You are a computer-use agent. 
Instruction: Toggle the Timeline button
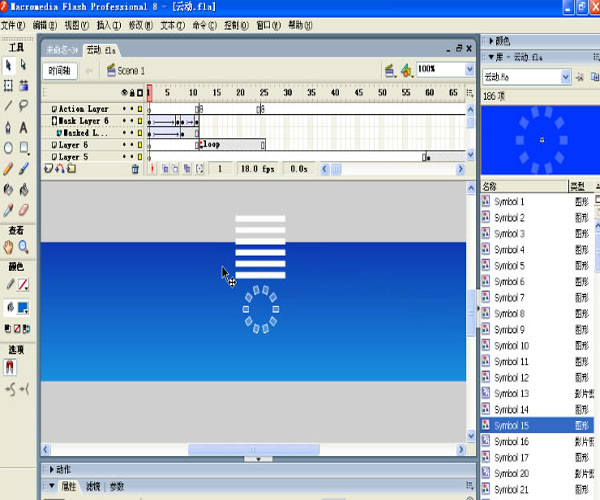point(60,70)
